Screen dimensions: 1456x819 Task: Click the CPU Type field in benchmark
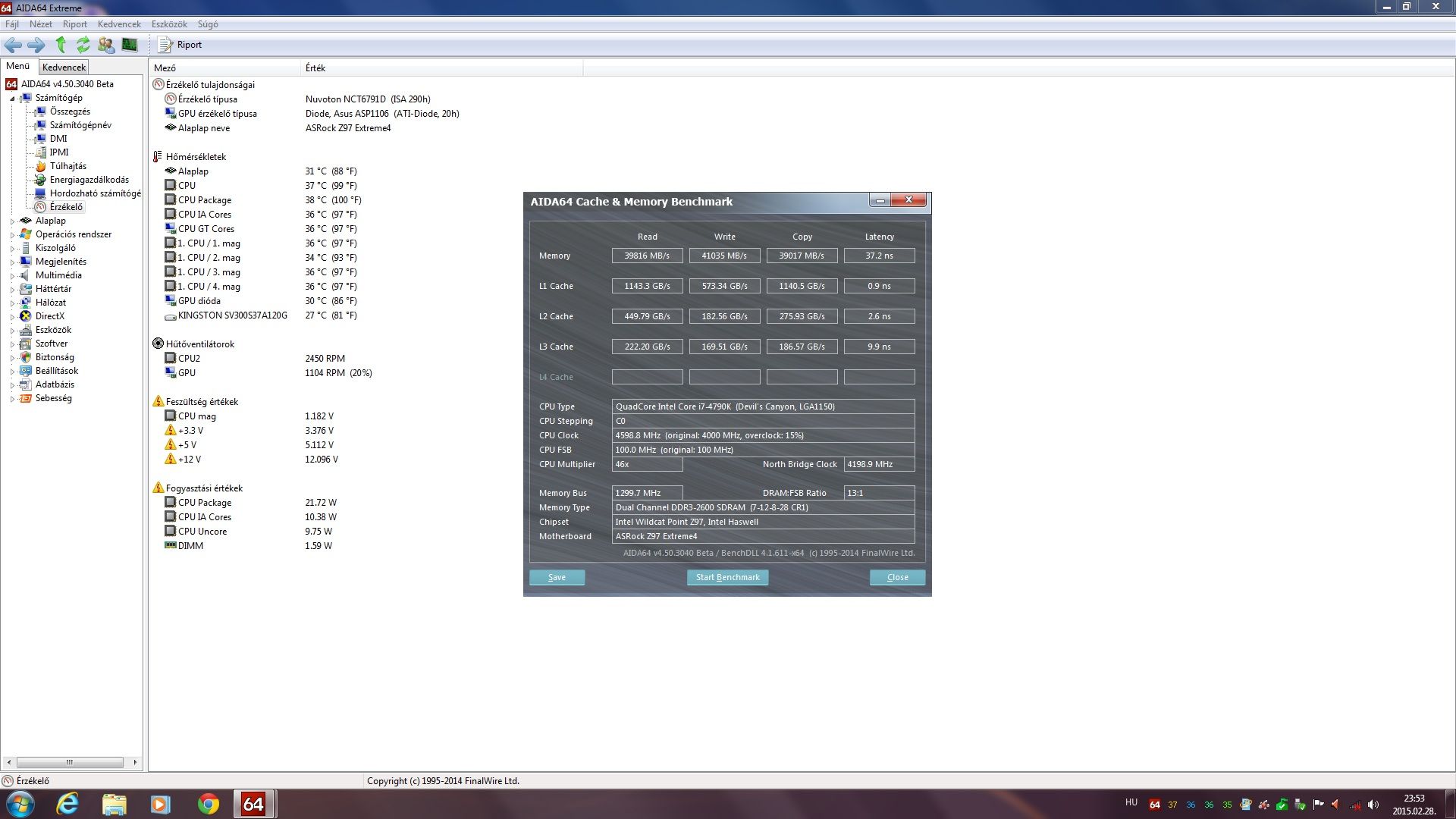click(x=763, y=406)
